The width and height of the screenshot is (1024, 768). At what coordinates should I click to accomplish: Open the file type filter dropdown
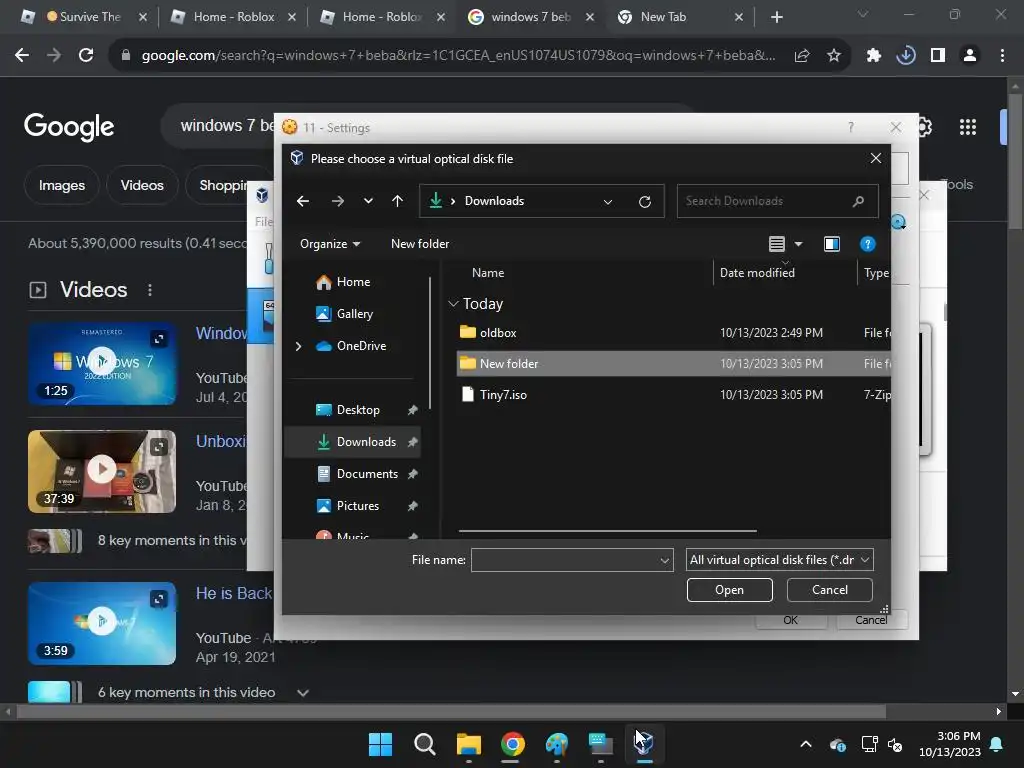click(x=780, y=560)
